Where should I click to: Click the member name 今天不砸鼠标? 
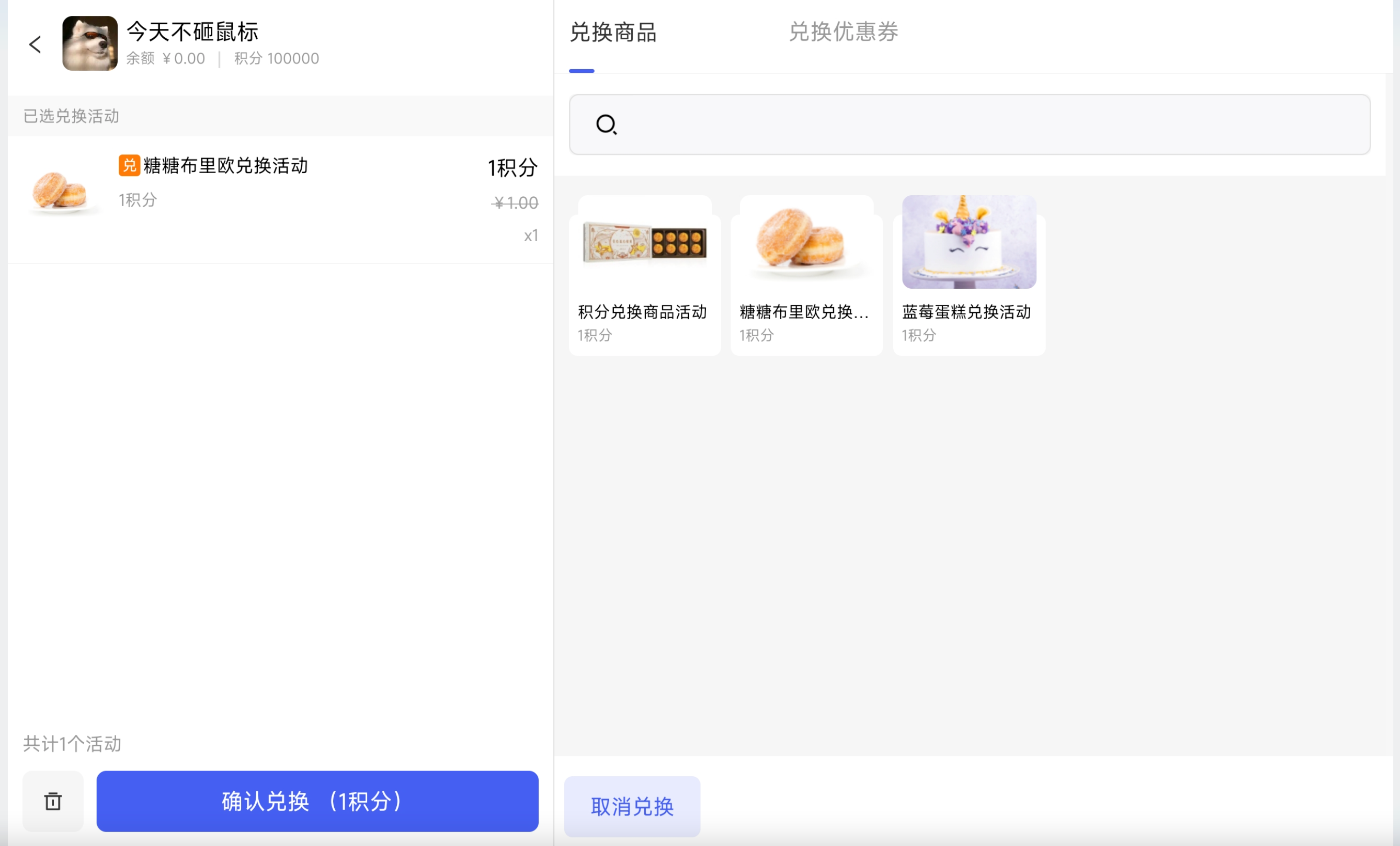pyautogui.click(x=192, y=32)
